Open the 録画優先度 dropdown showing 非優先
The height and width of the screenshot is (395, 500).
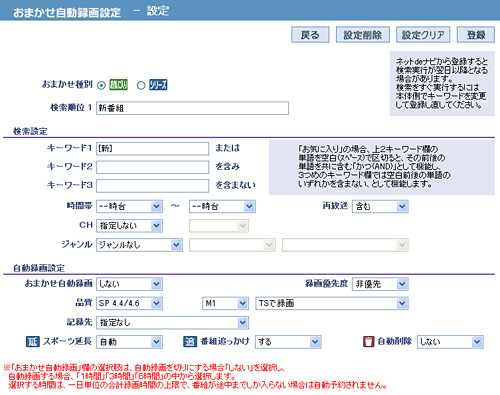(380, 284)
